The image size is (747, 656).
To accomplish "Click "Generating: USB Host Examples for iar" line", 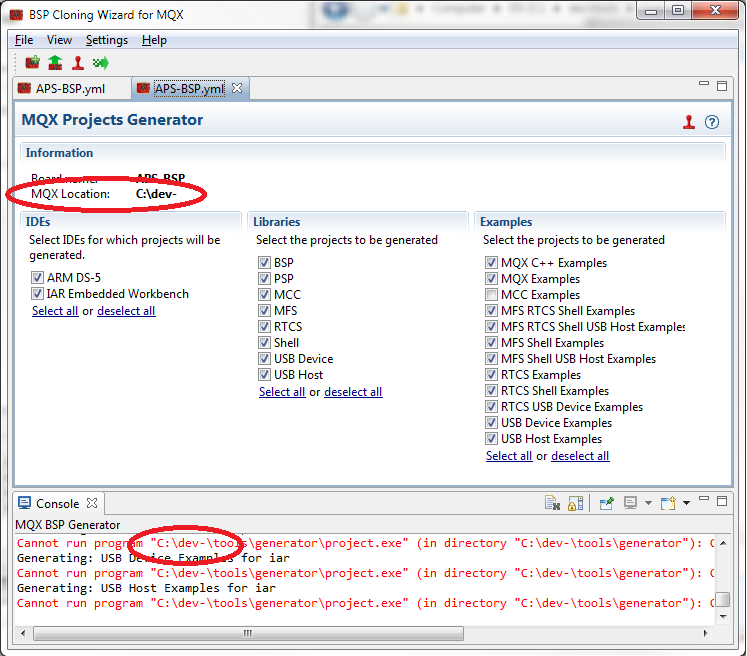I will click(146, 588).
